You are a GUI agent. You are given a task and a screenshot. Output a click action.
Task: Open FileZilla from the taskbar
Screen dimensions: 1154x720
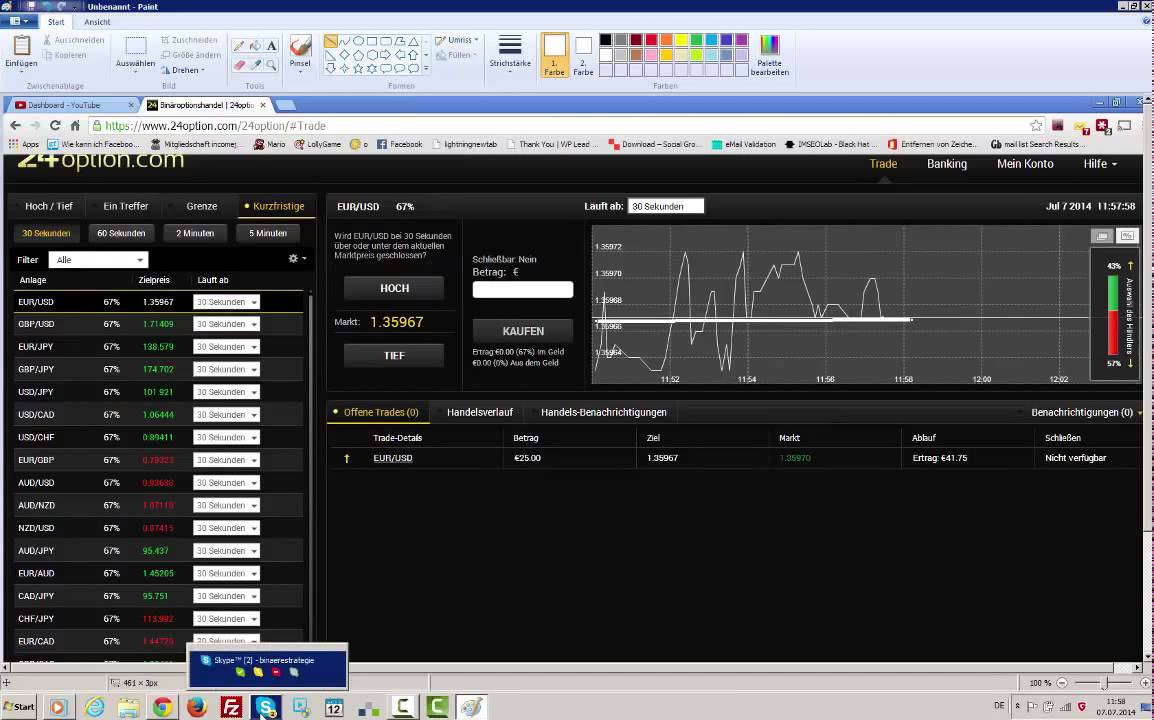(x=231, y=707)
